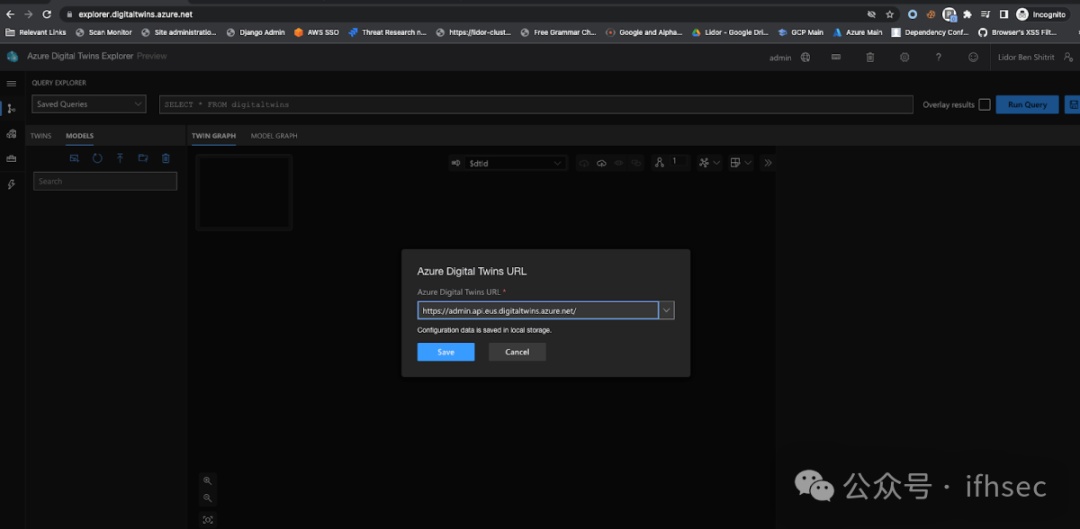Click the lightning bolt sidebar icon

11,184
